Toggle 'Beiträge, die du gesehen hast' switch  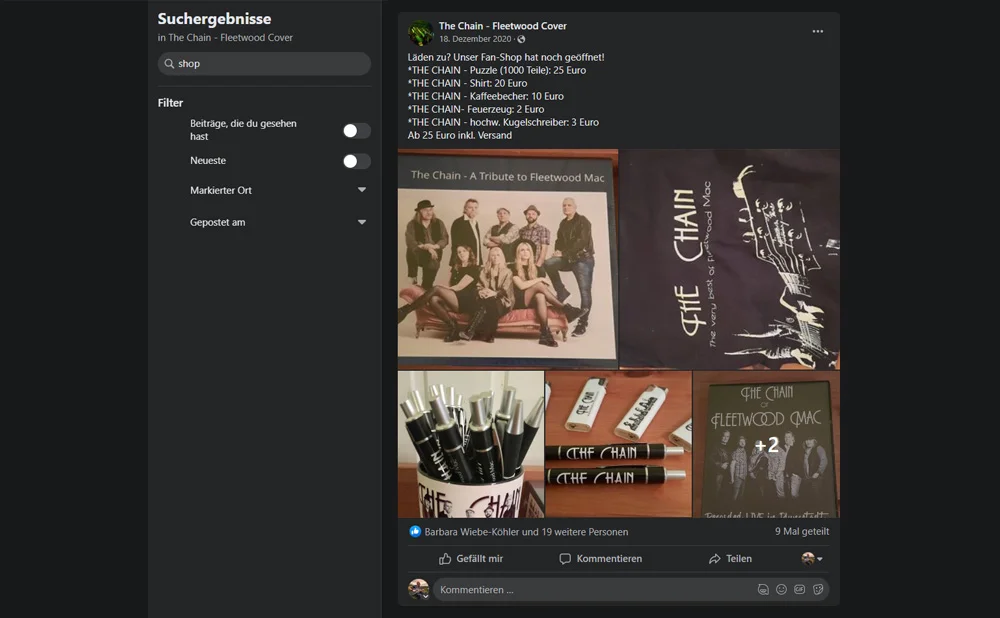357,131
